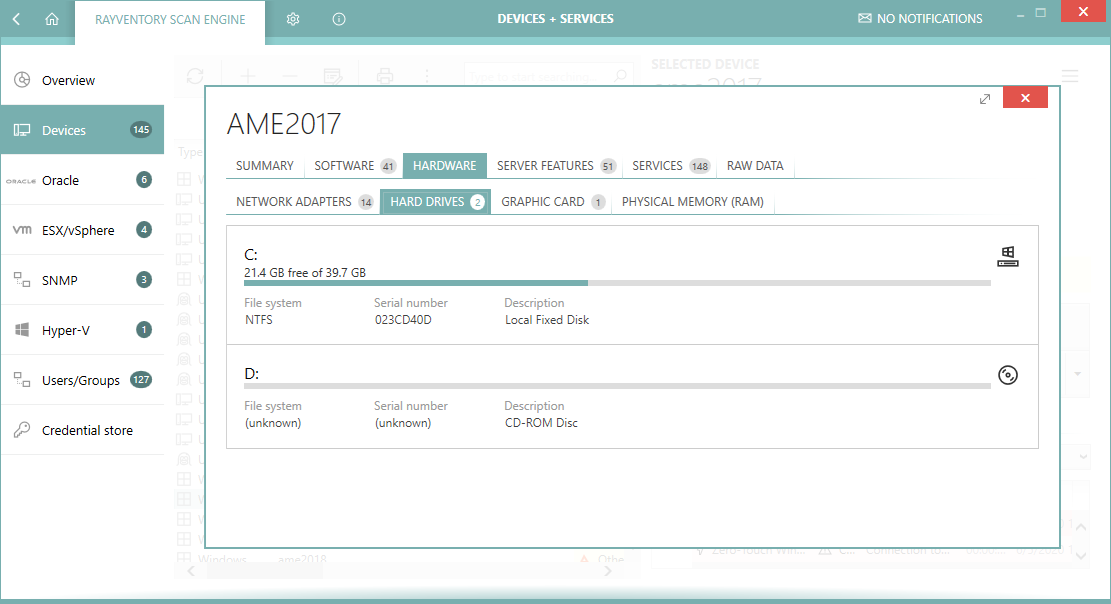This screenshot has height=604, width=1111.
Task: Open the notifications envelope icon
Action: 865,19
